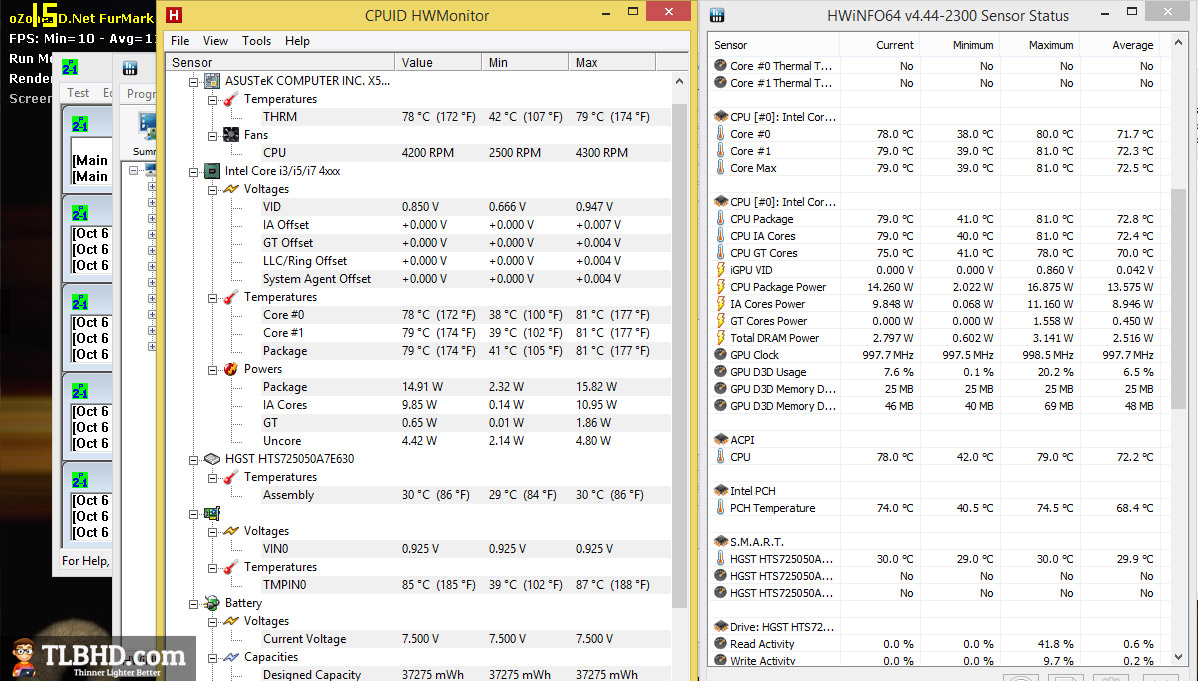Click the ACPI group icon in HWiNFO64

pyautogui.click(x=720, y=439)
